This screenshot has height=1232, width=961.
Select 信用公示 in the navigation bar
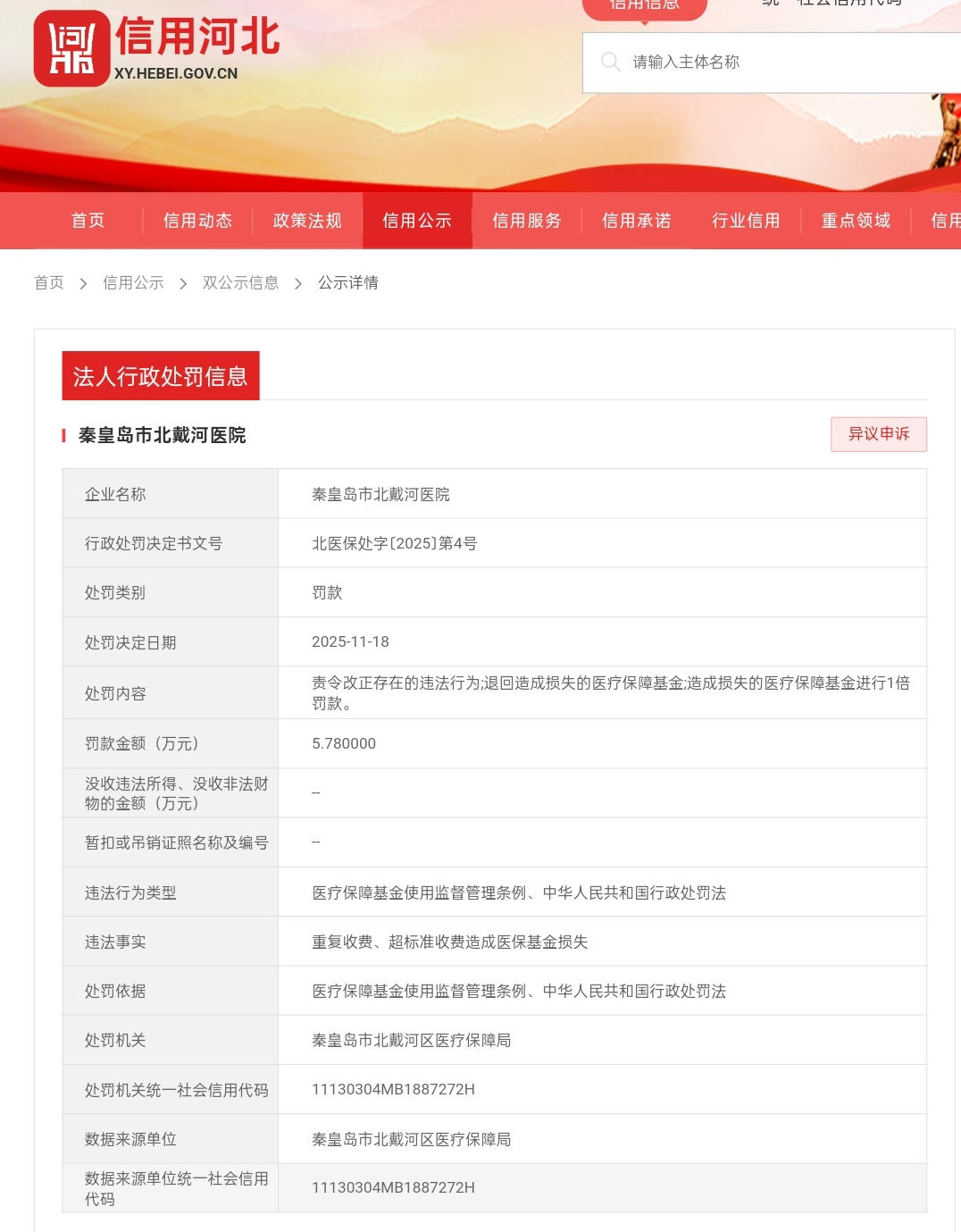click(x=417, y=221)
